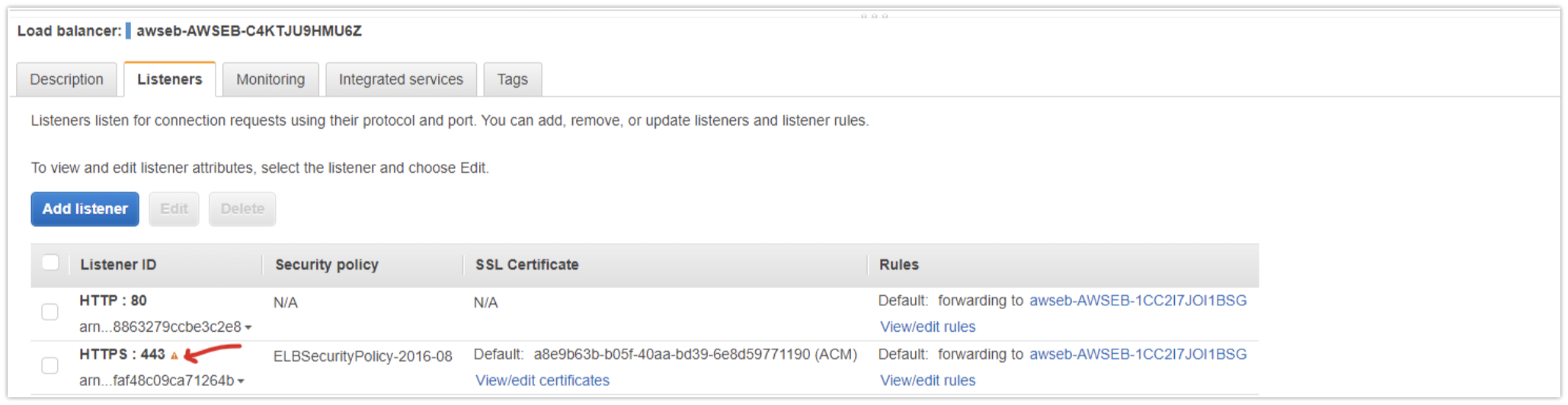The image size is (1568, 405).
Task: Open the HTTP : 80 forwarding target group link
Action: (x=1138, y=301)
